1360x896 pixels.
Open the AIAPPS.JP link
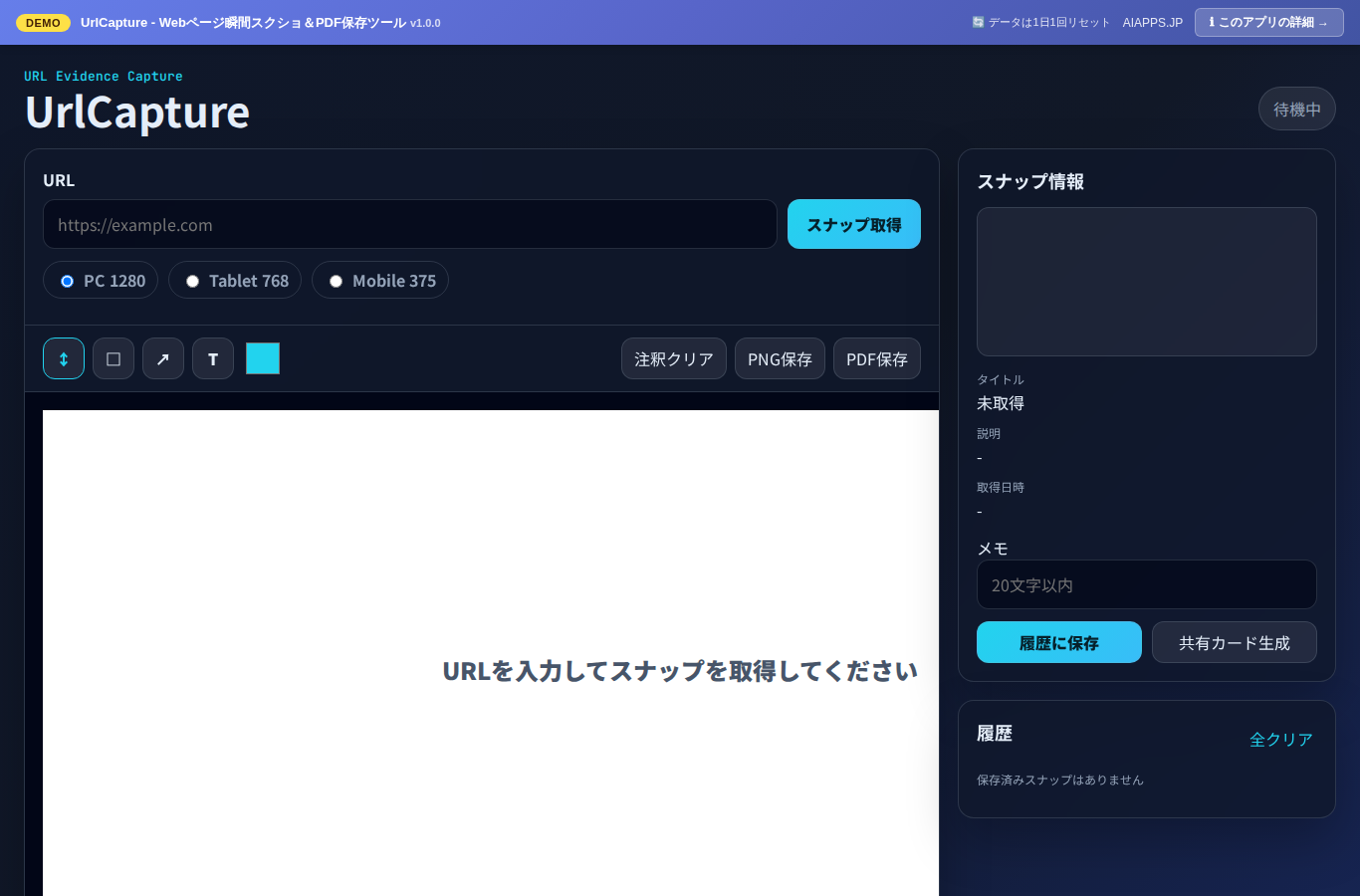(1153, 22)
